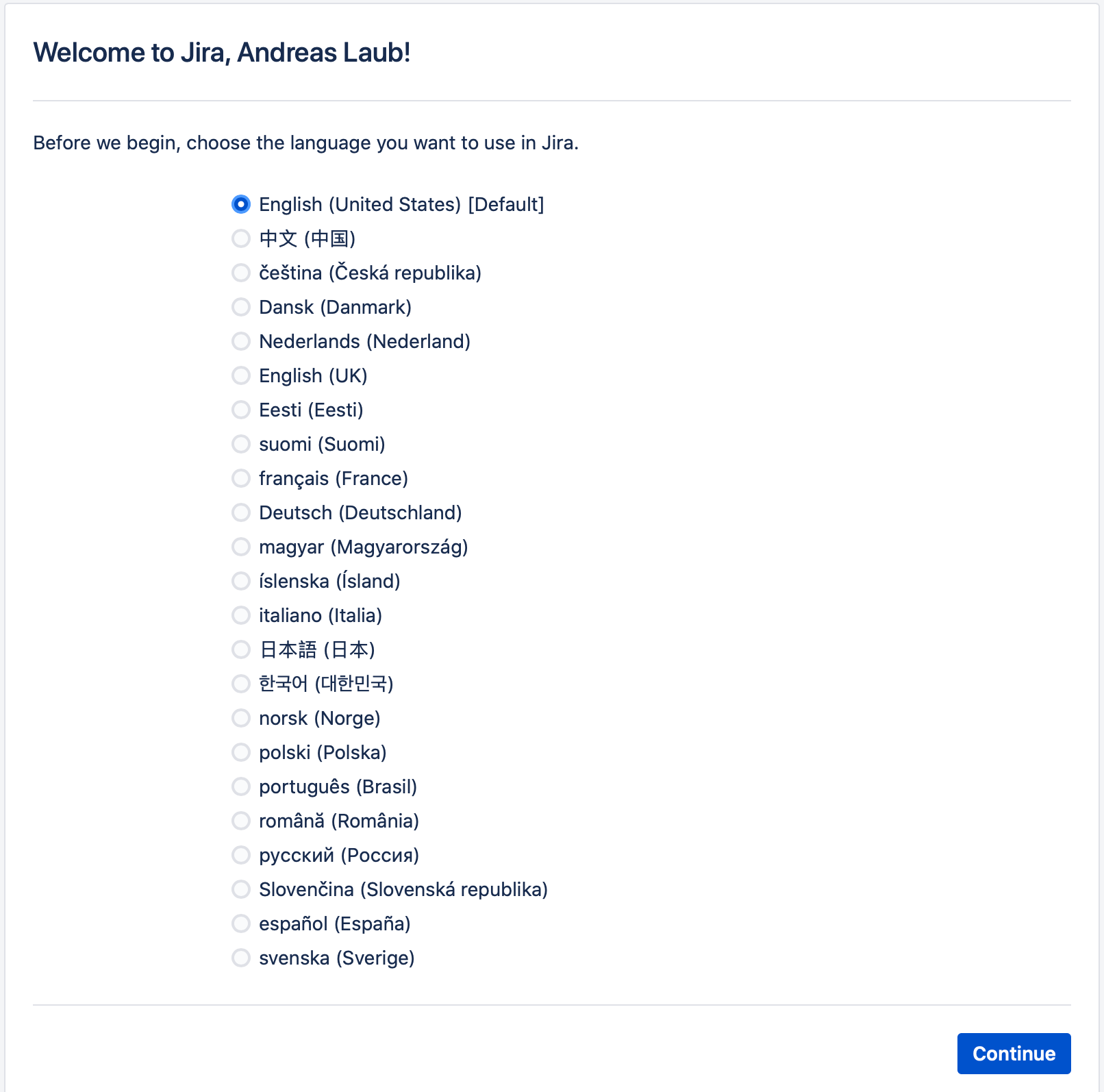
Task: Choose English (UK) language option
Action: pos(241,375)
